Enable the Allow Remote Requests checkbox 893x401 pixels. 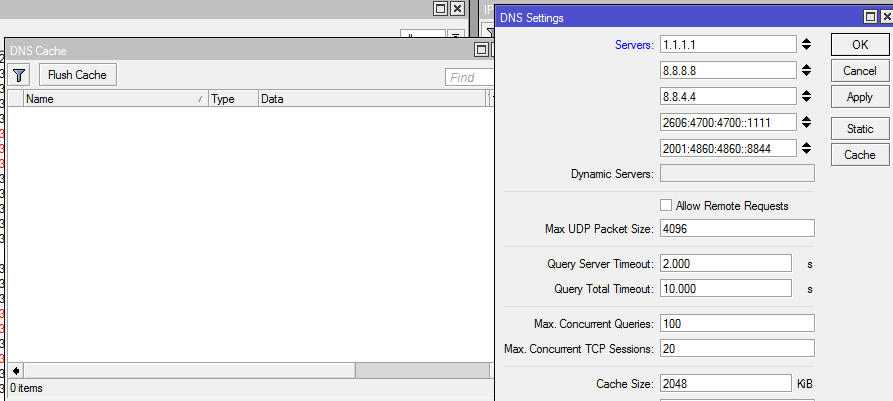tap(666, 206)
